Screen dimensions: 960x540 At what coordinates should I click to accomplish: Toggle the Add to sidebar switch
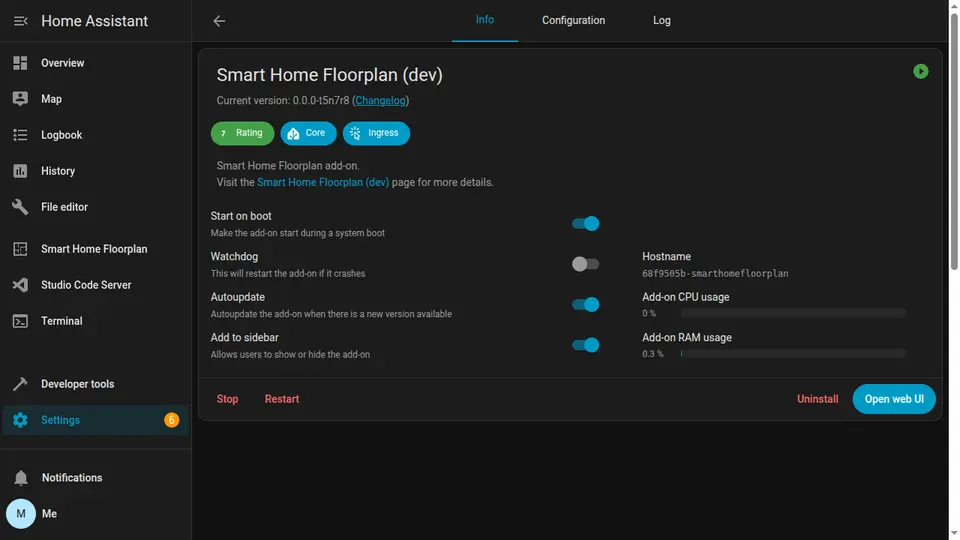pos(585,345)
